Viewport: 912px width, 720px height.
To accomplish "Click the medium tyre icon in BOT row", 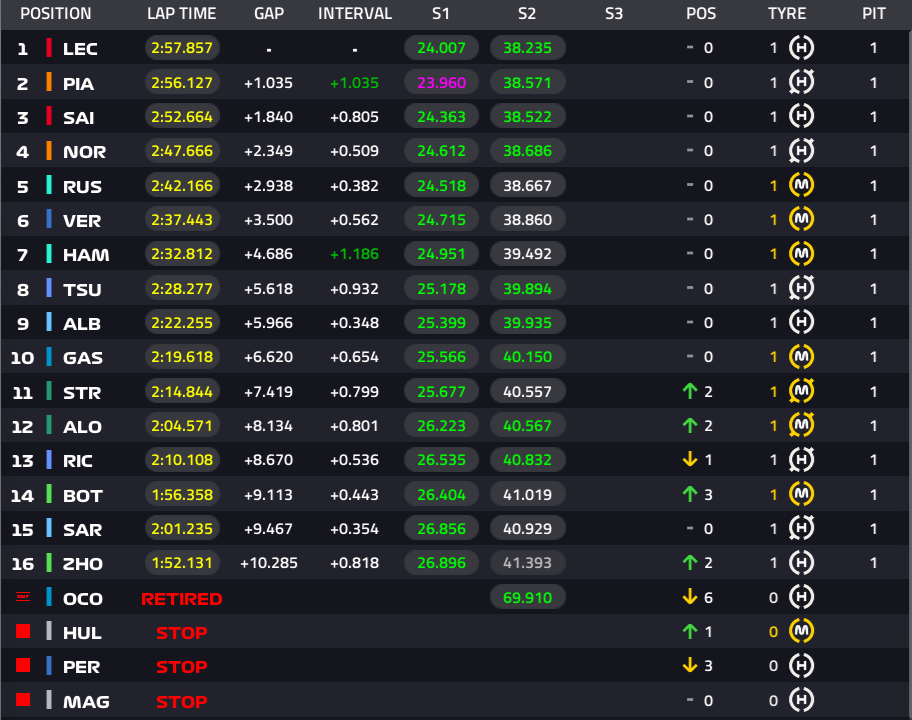I will coord(801,494).
